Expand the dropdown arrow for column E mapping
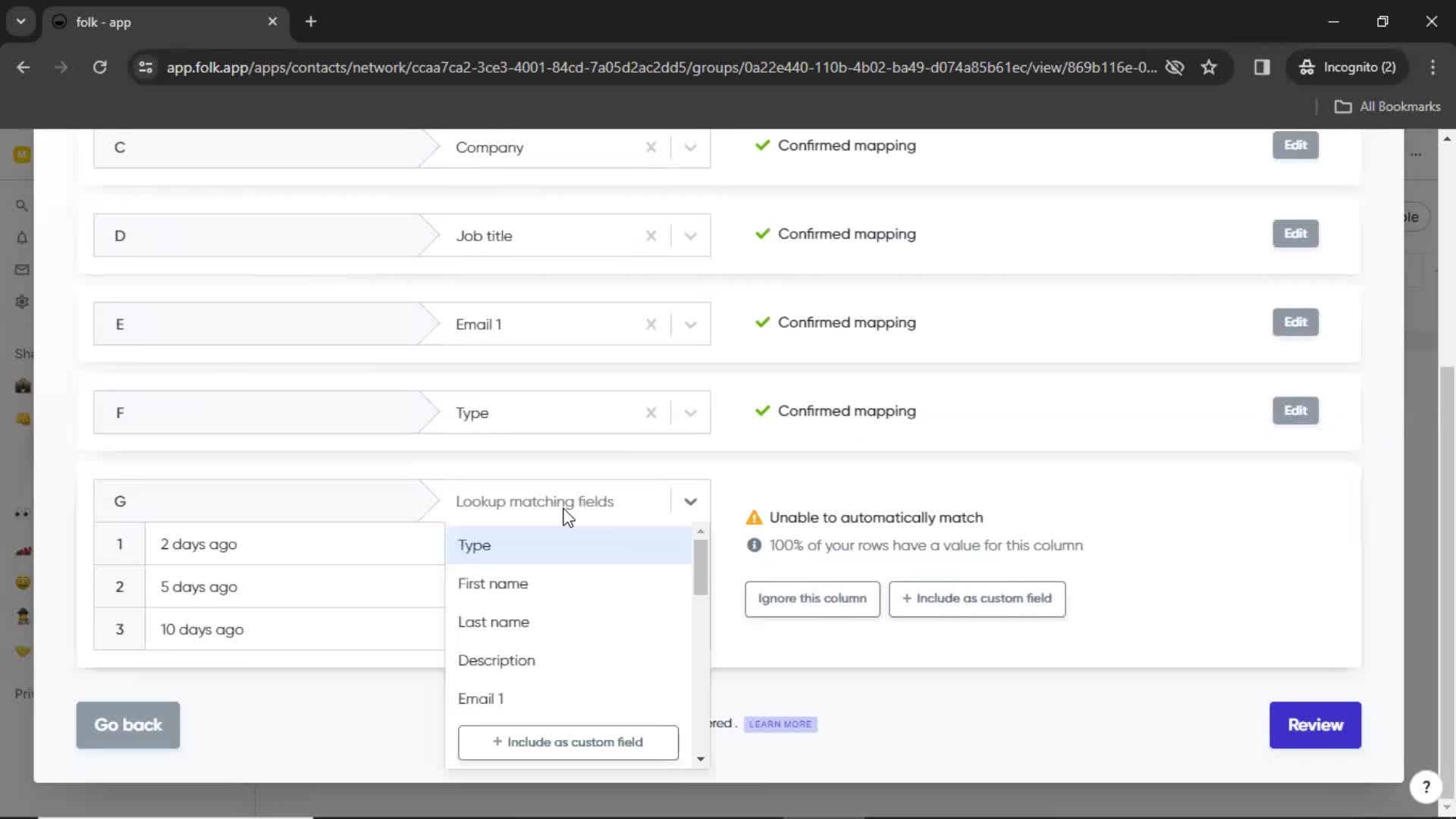This screenshot has height=819, width=1456. coord(691,323)
